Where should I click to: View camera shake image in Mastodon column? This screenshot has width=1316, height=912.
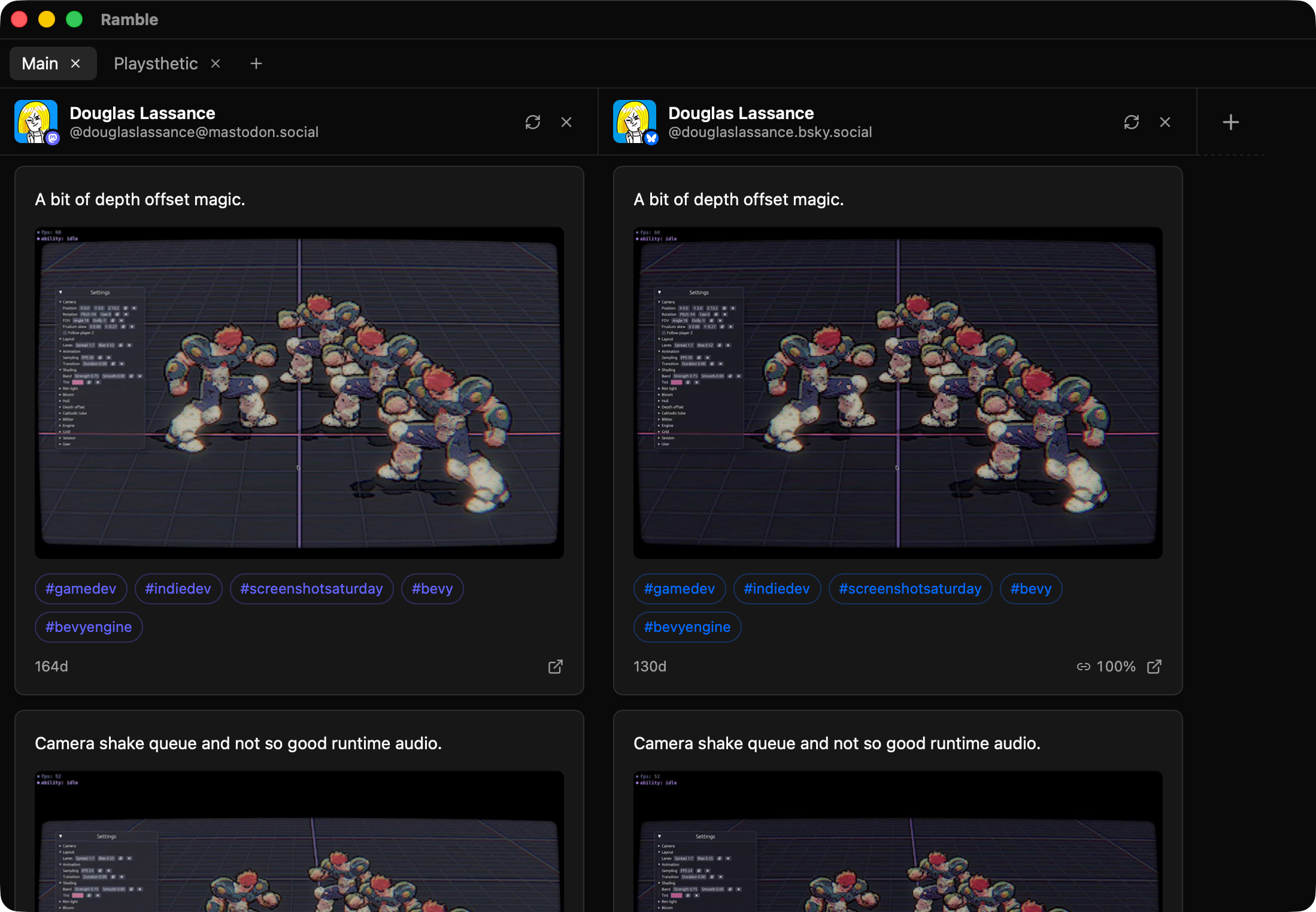click(299, 841)
